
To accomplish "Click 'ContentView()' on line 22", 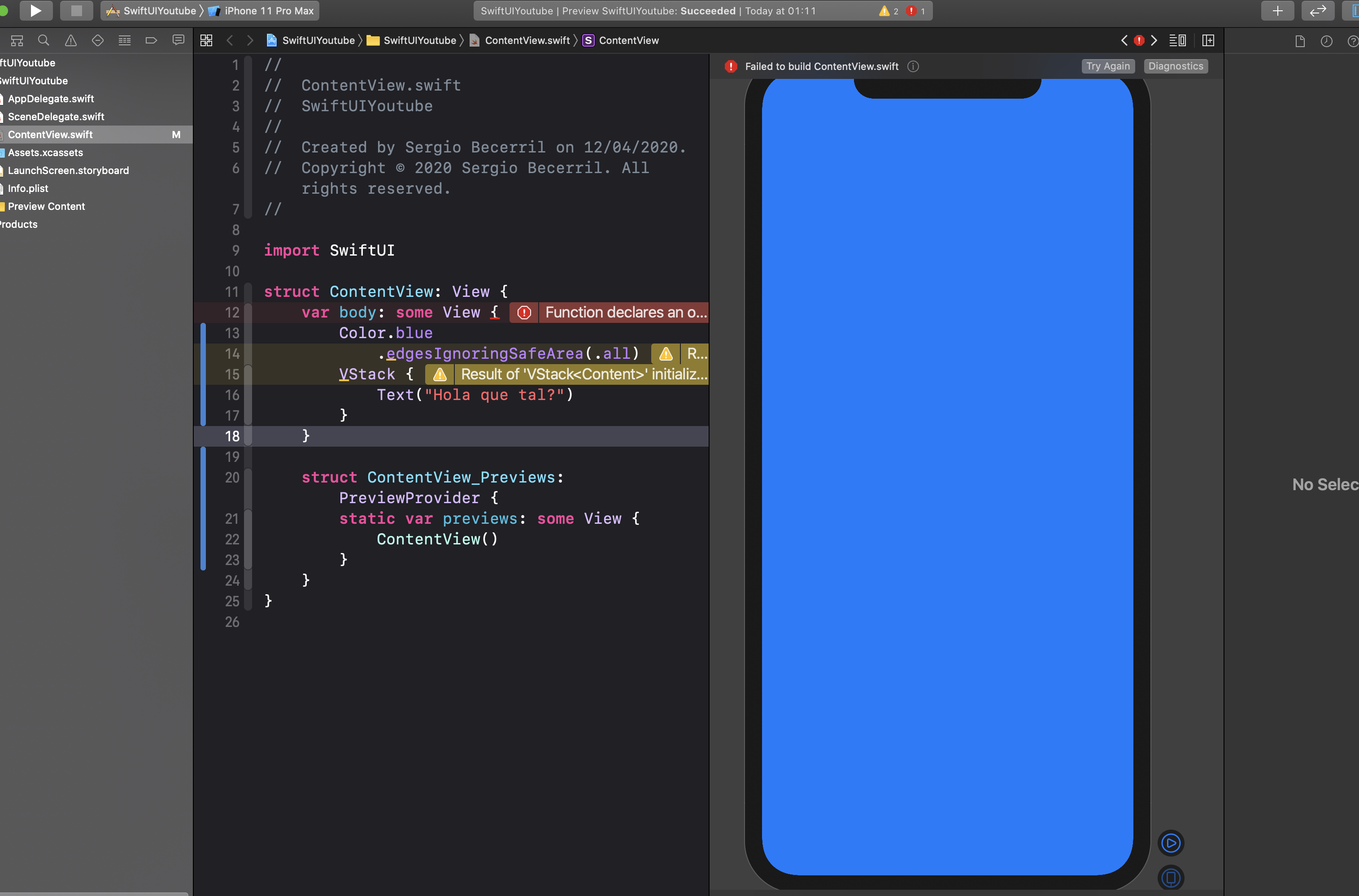I will pyautogui.click(x=437, y=539).
